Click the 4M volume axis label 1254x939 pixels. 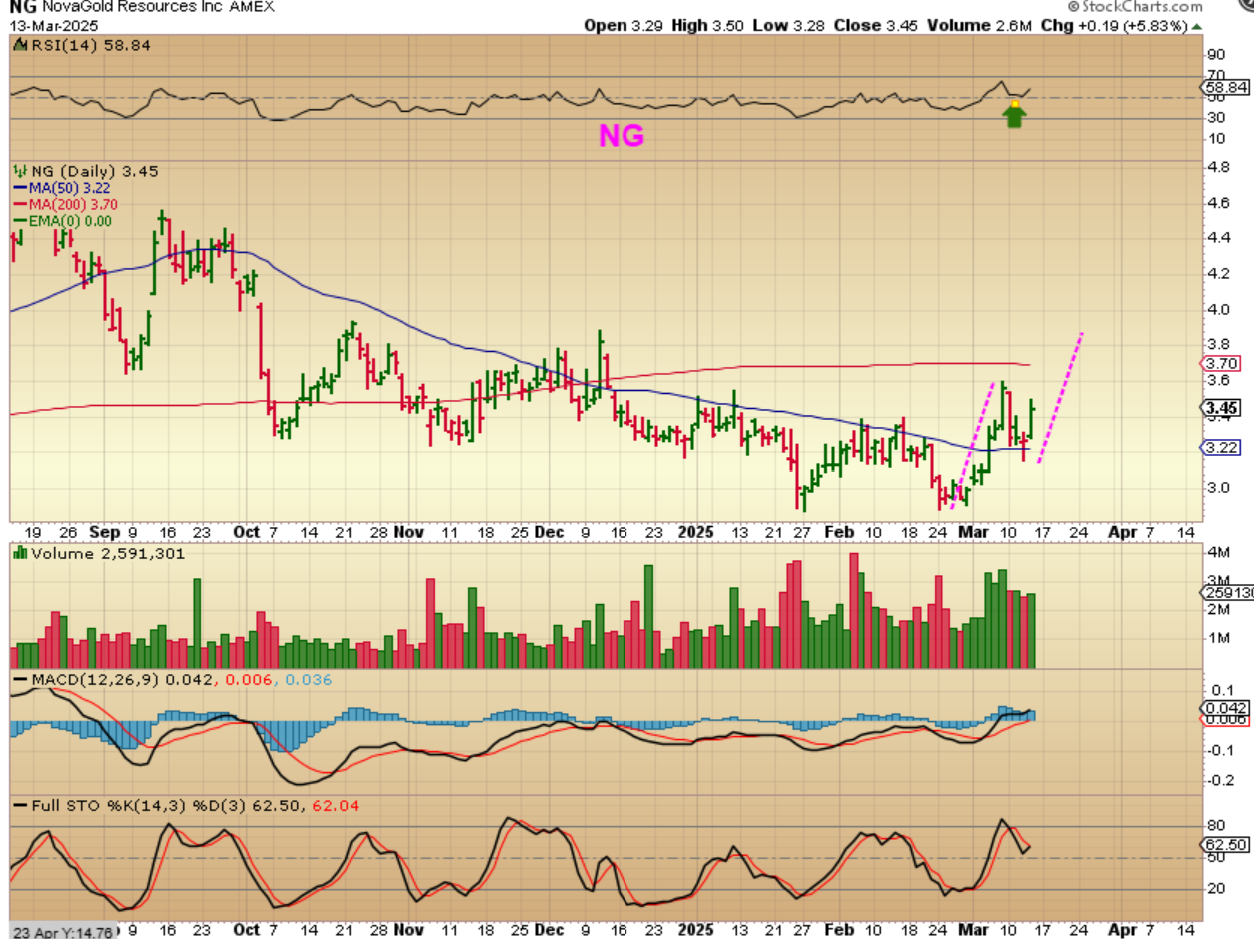tap(1218, 553)
